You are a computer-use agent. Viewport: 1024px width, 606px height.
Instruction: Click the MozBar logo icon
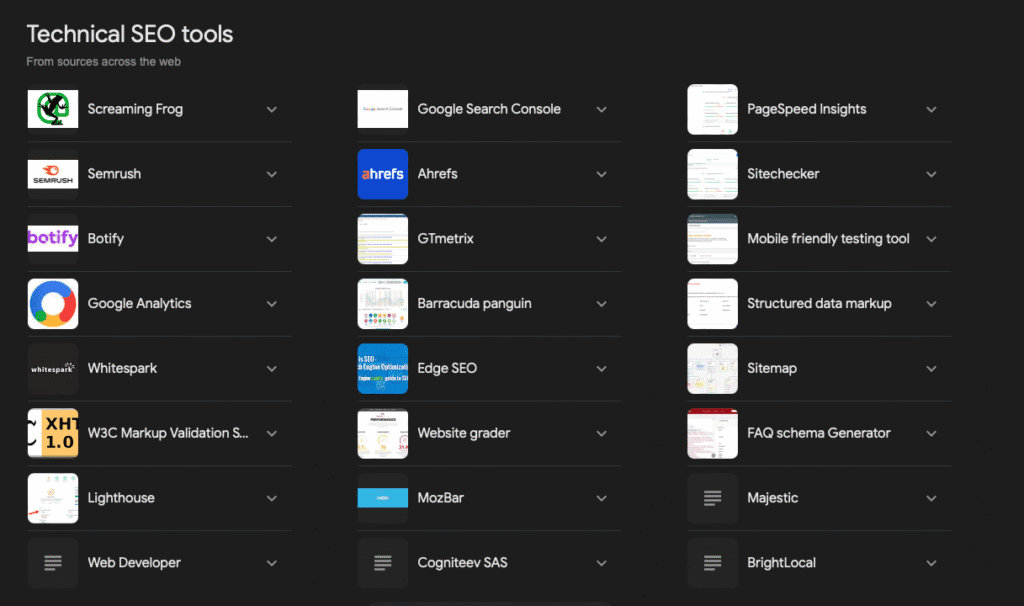[x=383, y=498]
